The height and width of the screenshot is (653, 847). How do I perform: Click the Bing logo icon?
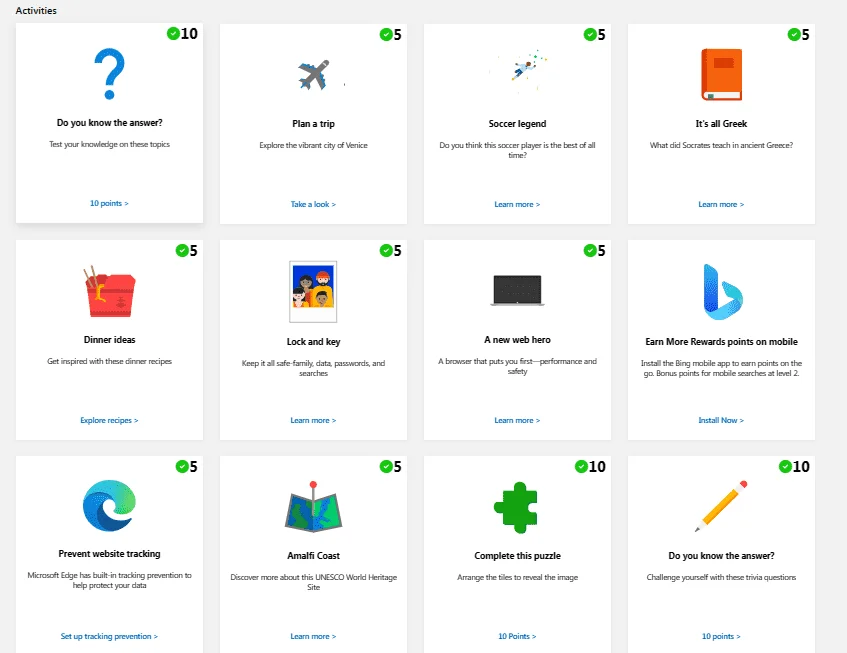(723, 292)
